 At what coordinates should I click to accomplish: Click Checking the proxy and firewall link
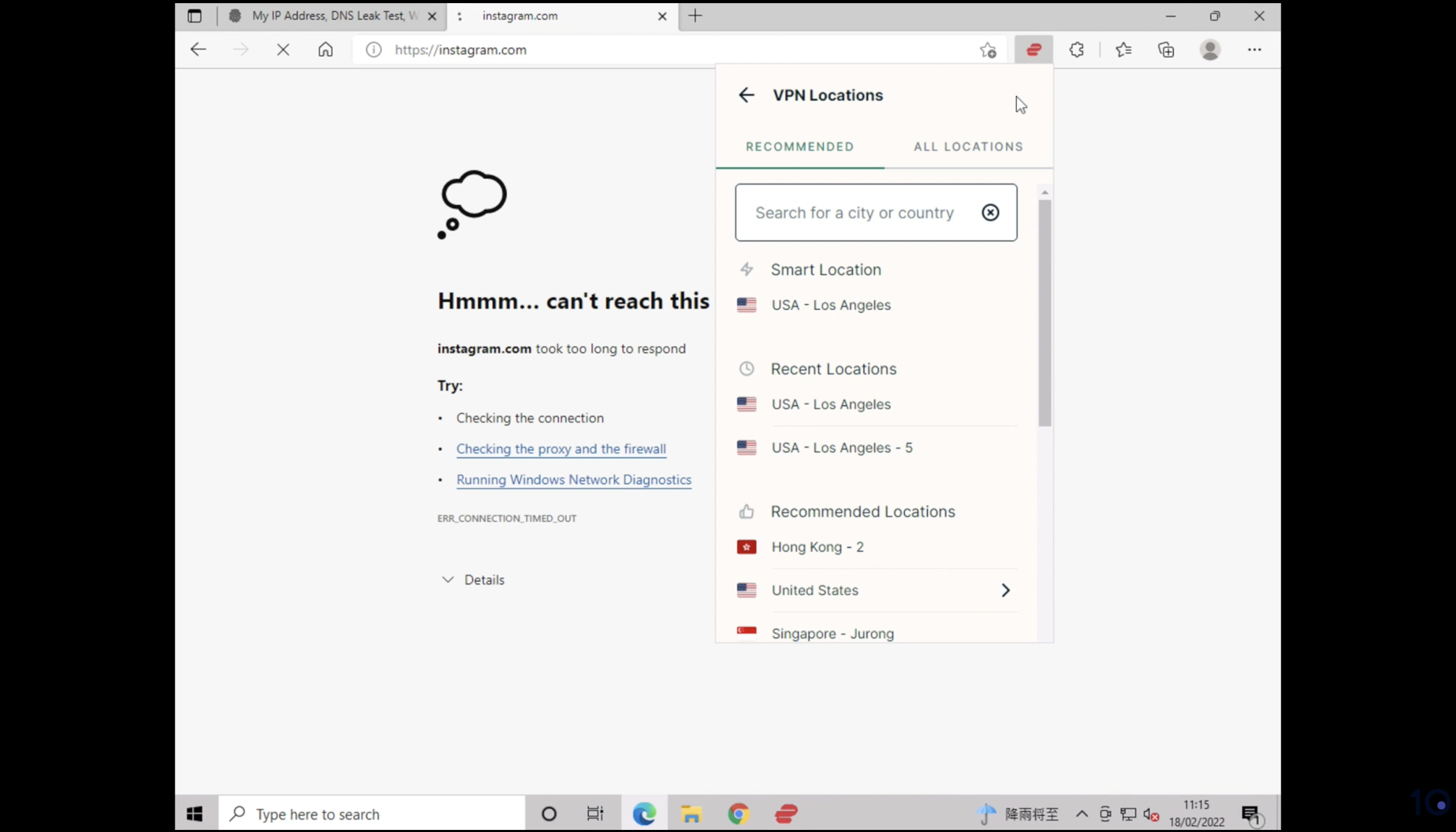561,448
